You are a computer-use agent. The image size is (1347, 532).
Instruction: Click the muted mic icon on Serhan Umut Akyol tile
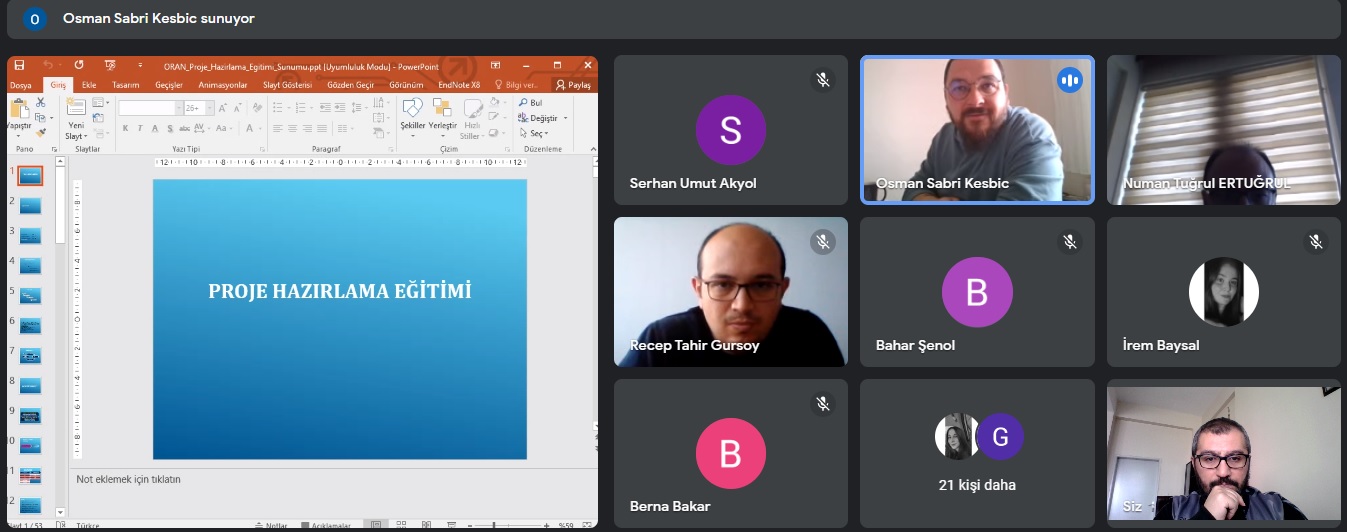(823, 80)
